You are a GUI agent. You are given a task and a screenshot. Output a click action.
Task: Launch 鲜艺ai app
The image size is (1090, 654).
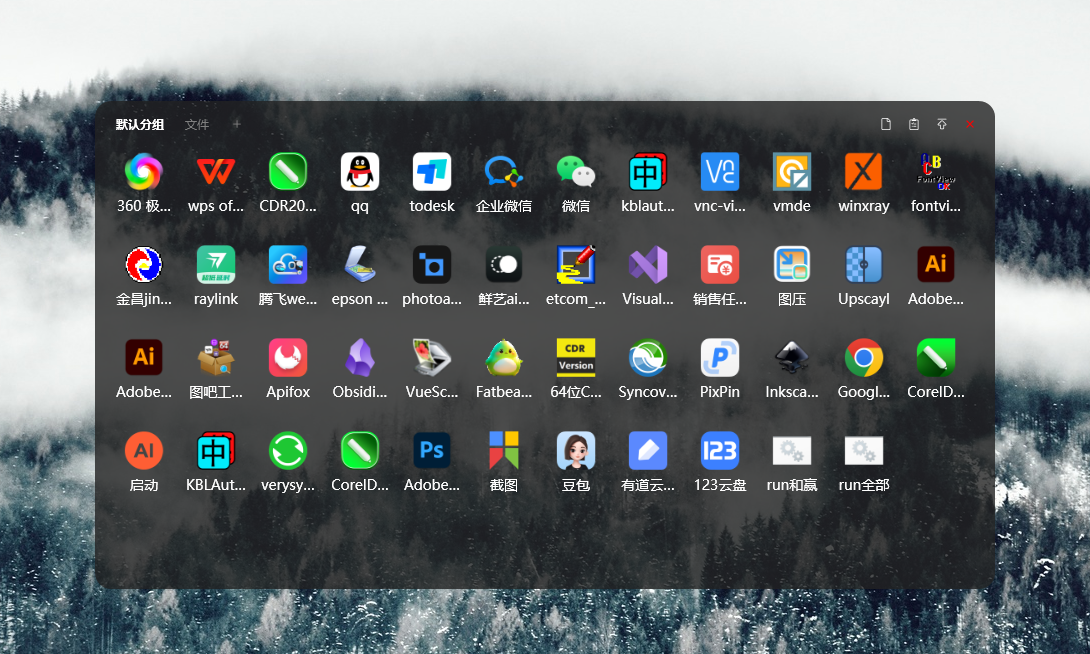tap(504, 265)
